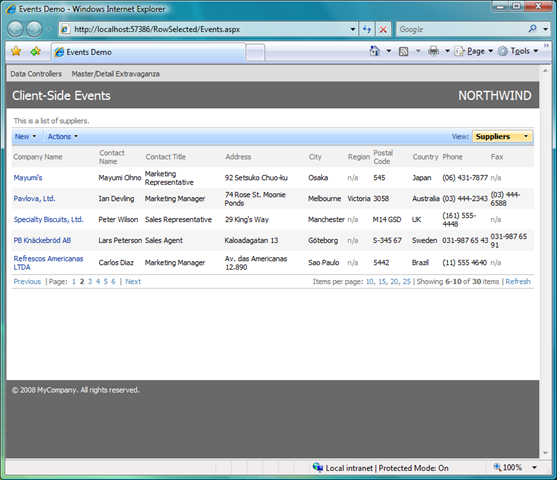Open the Pavlova, Ltd. supplier link

click(34, 199)
